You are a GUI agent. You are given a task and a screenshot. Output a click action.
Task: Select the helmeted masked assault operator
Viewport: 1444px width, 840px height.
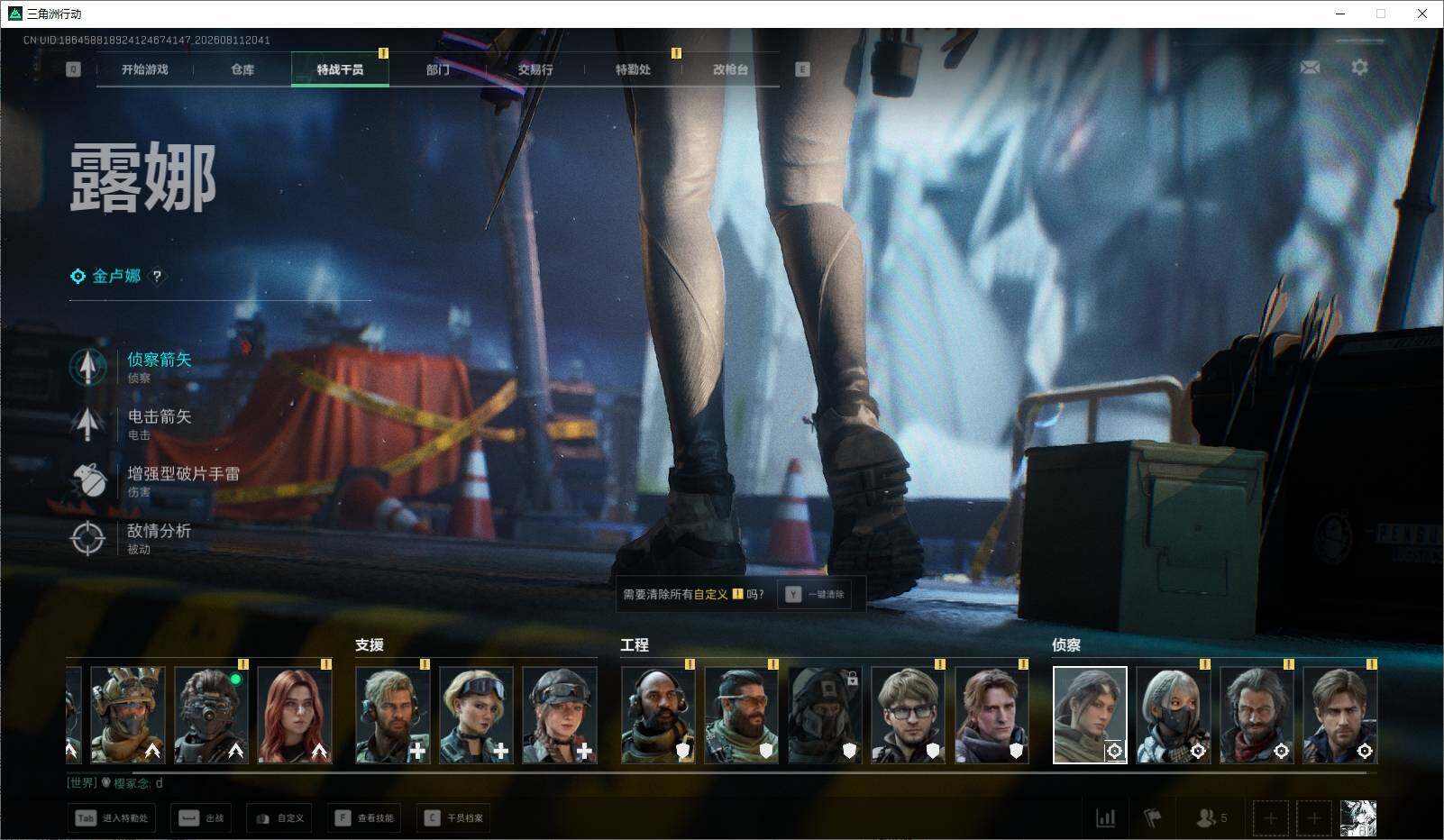pyautogui.click(x=127, y=715)
